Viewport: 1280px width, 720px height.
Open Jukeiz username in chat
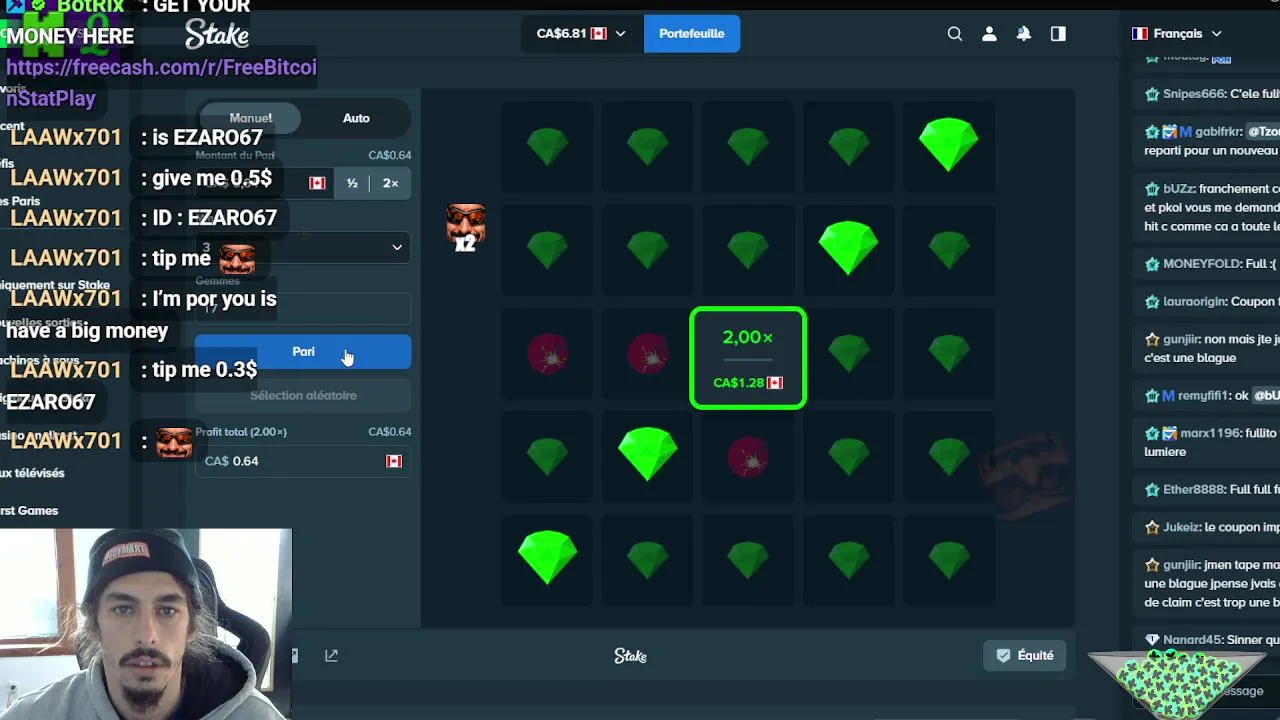click(x=1181, y=527)
